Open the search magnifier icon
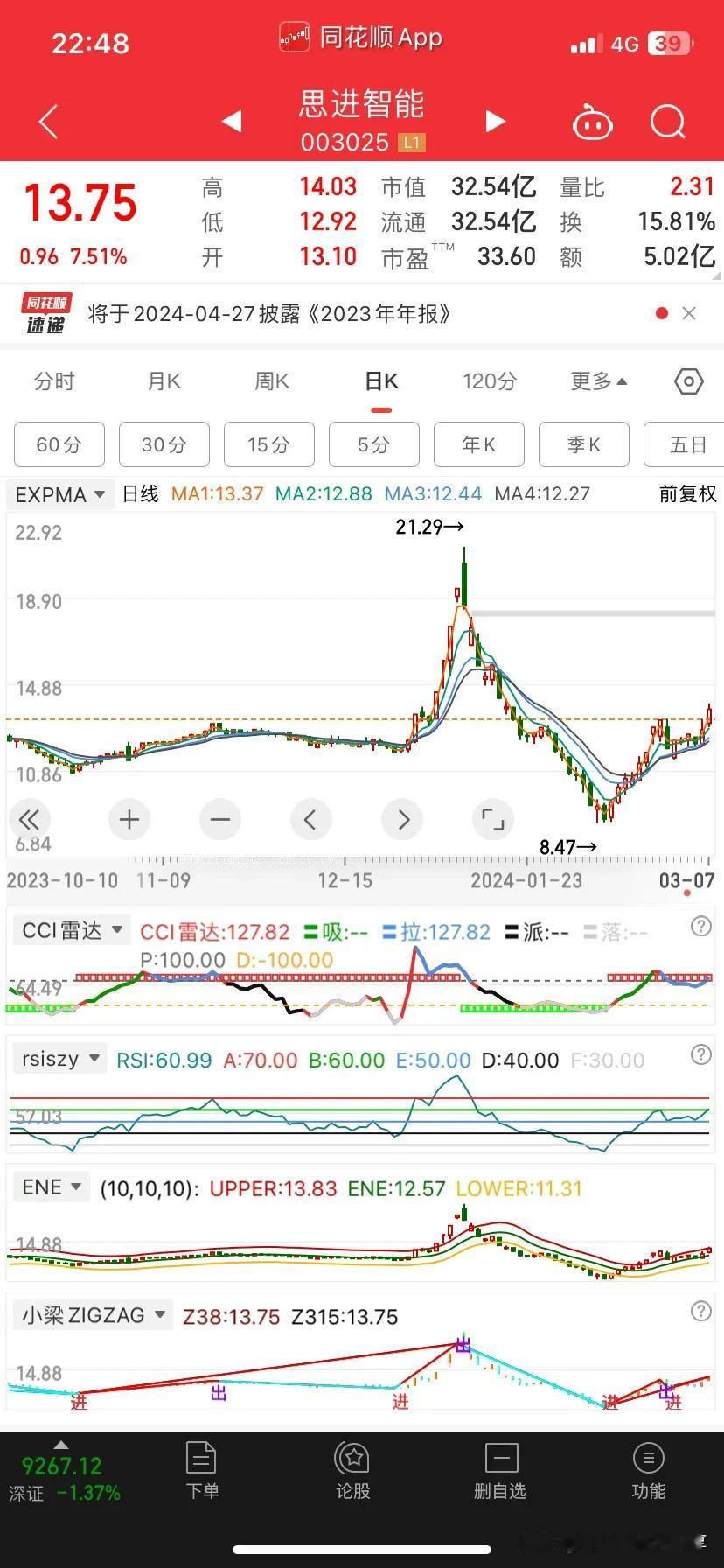 click(668, 122)
